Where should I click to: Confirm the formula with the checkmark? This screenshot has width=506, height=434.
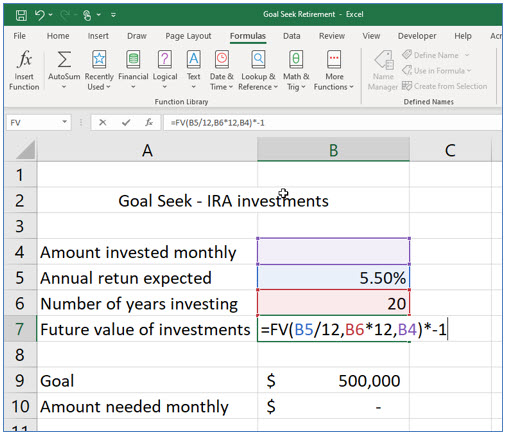[126, 123]
